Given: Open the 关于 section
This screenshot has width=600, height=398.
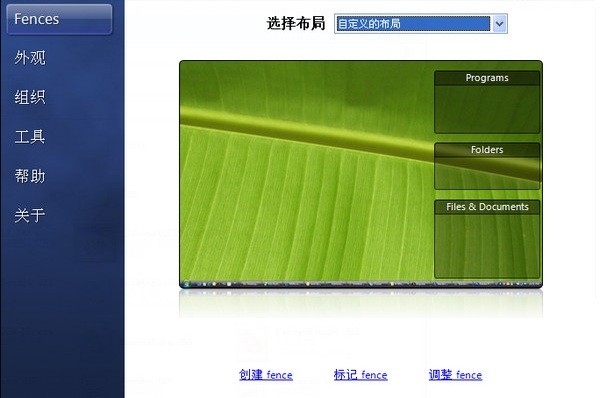Looking at the screenshot, I should coord(30,215).
